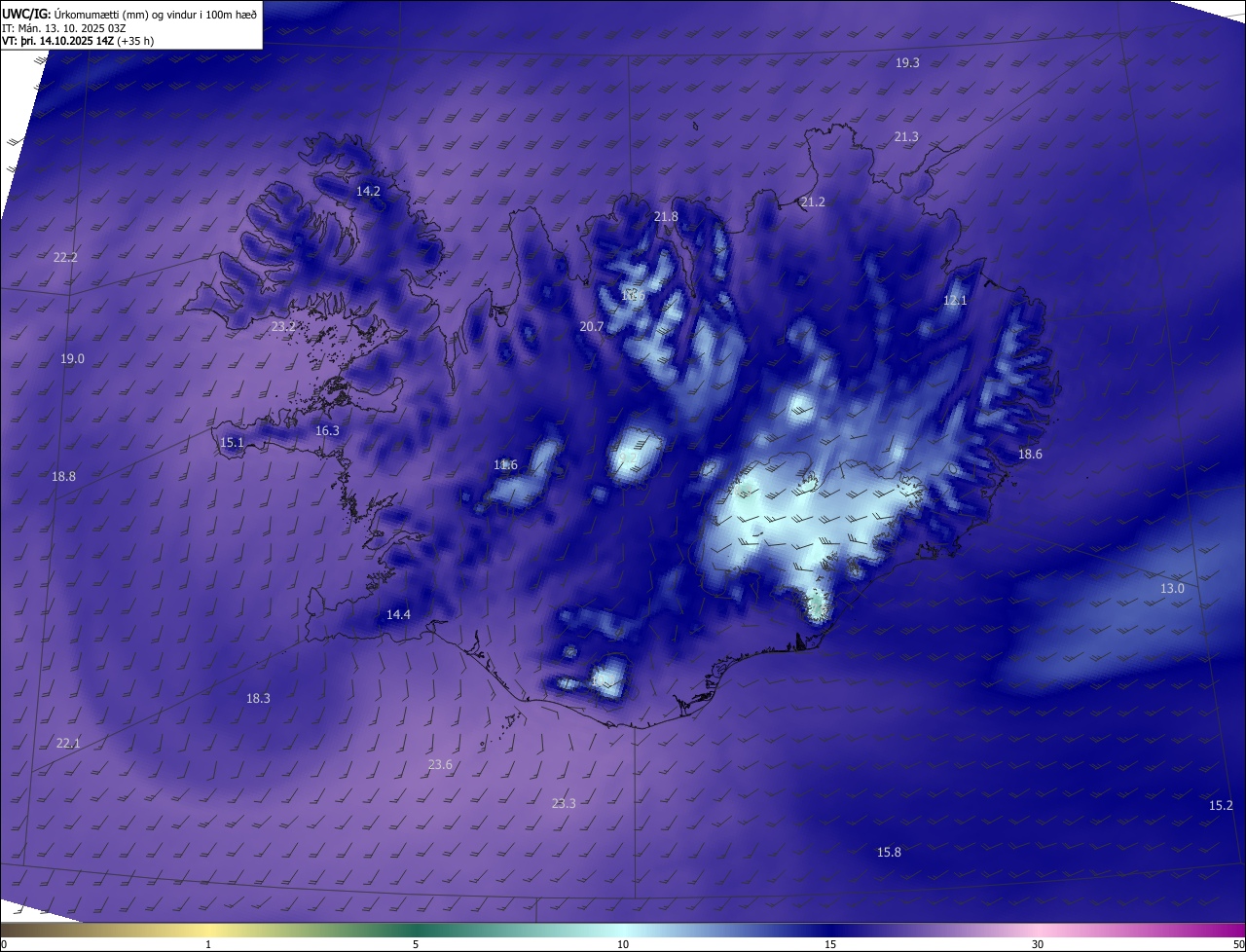Click the 15.1 wind value label
Viewport: 1246px width, 952px height.
(232, 443)
